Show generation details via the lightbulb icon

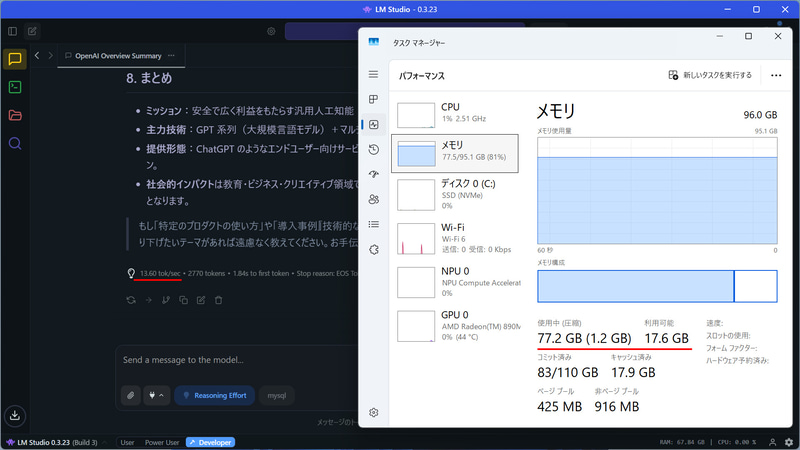(x=131, y=273)
